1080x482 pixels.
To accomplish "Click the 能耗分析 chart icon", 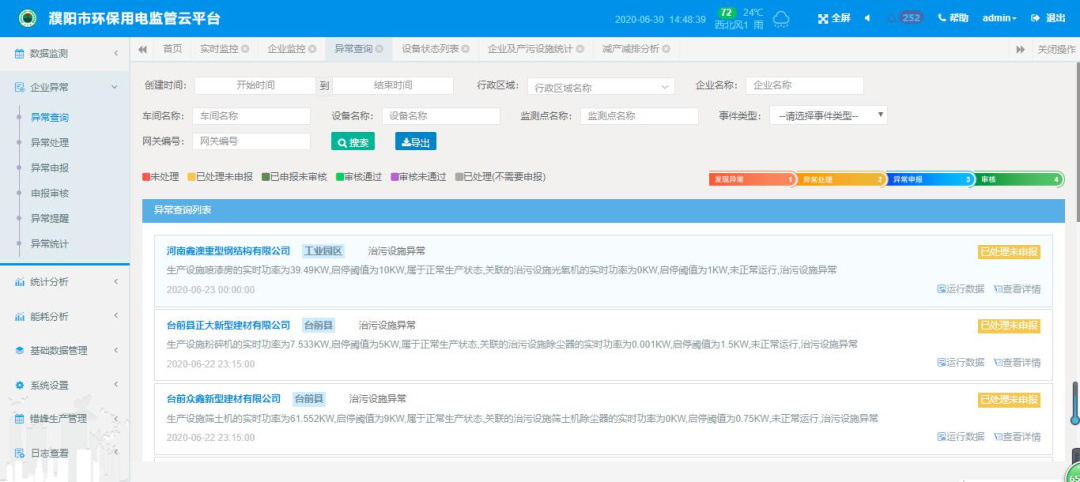I will [20, 317].
